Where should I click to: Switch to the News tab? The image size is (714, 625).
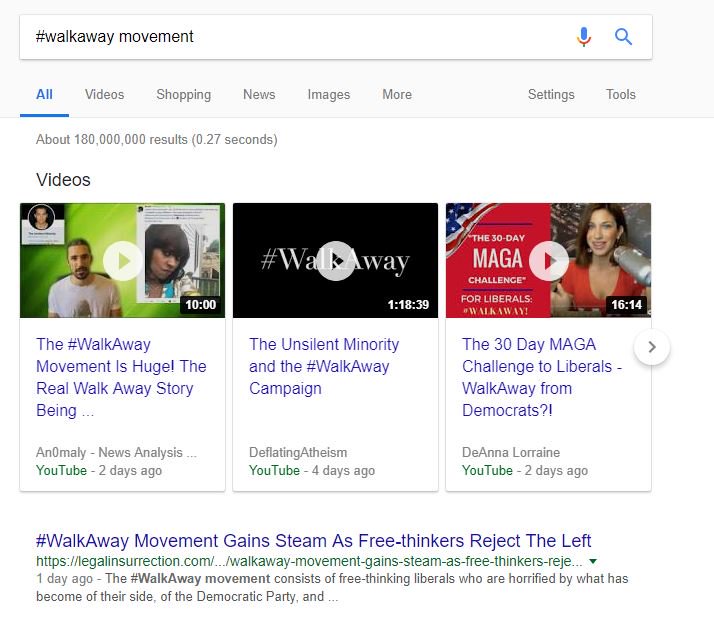pos(259,94)
